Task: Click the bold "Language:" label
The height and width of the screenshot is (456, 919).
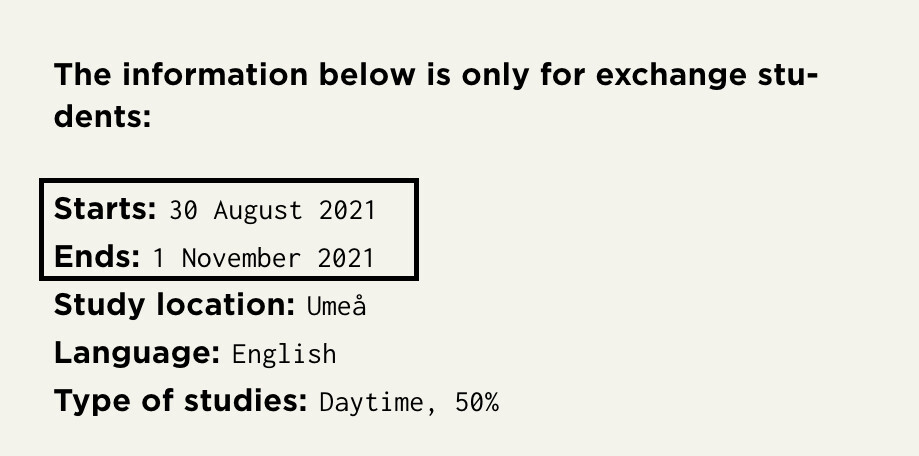Action: pos(137,353)
